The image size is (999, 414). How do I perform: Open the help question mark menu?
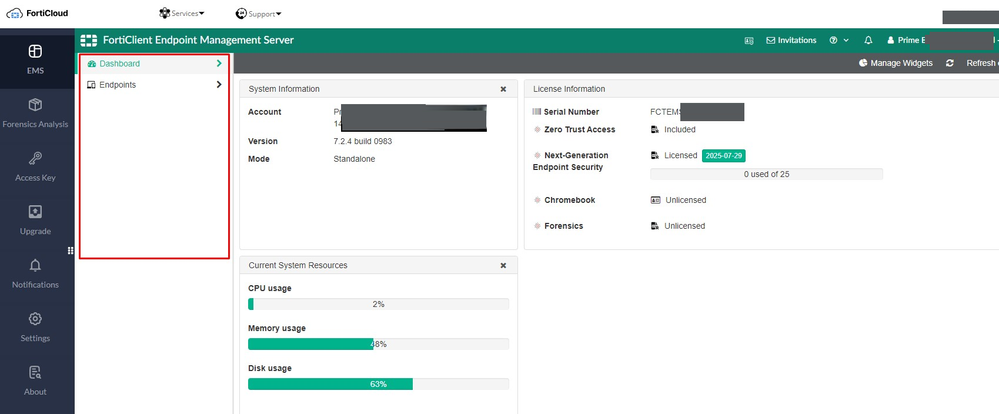(x=838, y=40)
